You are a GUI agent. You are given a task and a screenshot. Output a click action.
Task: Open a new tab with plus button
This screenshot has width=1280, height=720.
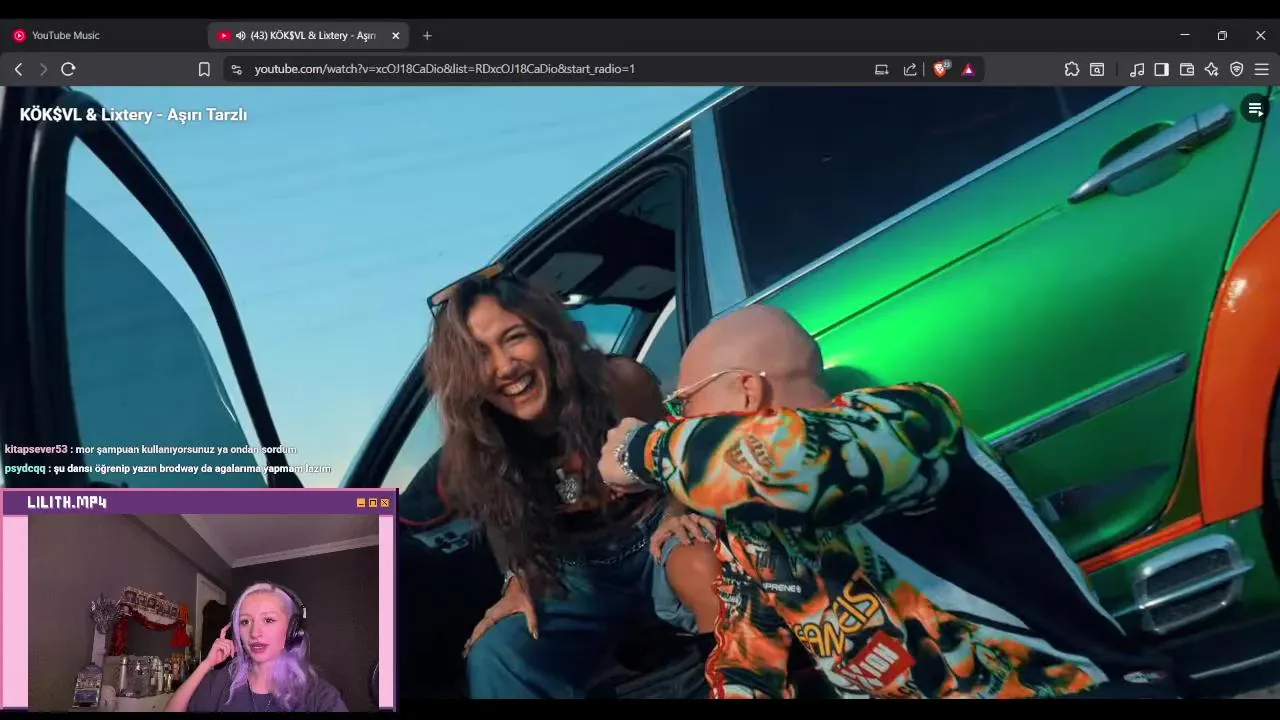(x=427, y=35)
